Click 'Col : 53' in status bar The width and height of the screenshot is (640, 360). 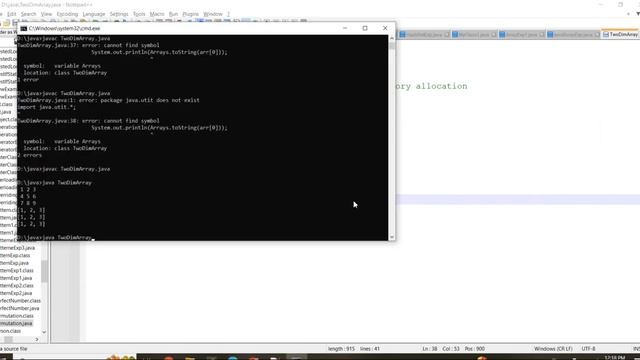coord(451,349)
